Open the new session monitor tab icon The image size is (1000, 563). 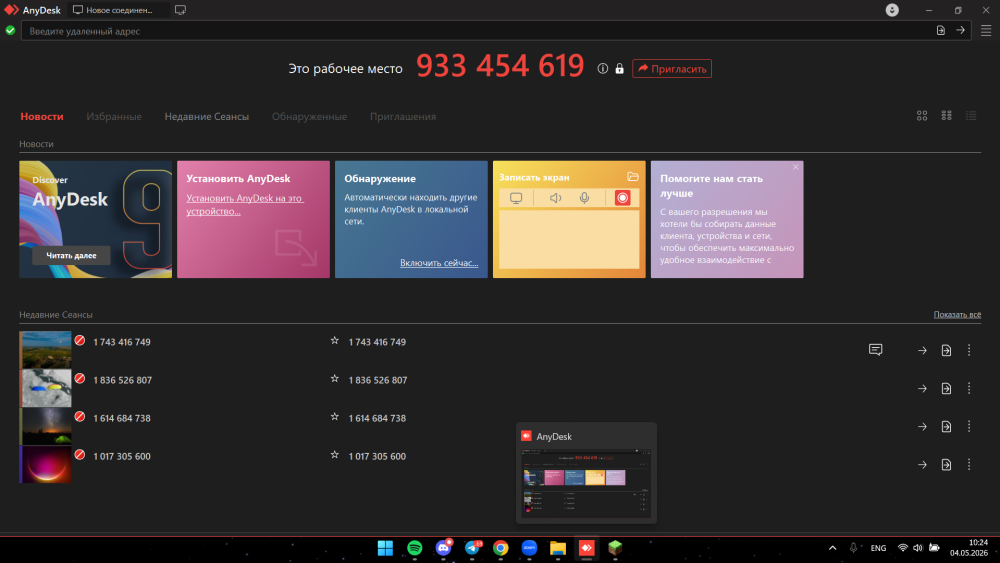pos(180,10)
